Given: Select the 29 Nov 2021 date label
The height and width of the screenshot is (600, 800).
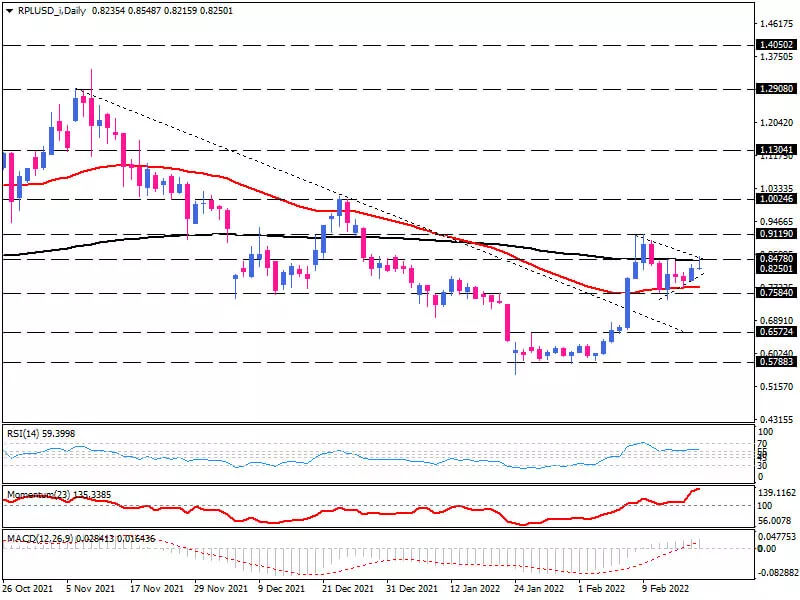Looking at the screenshot, I should pos(222,589).
